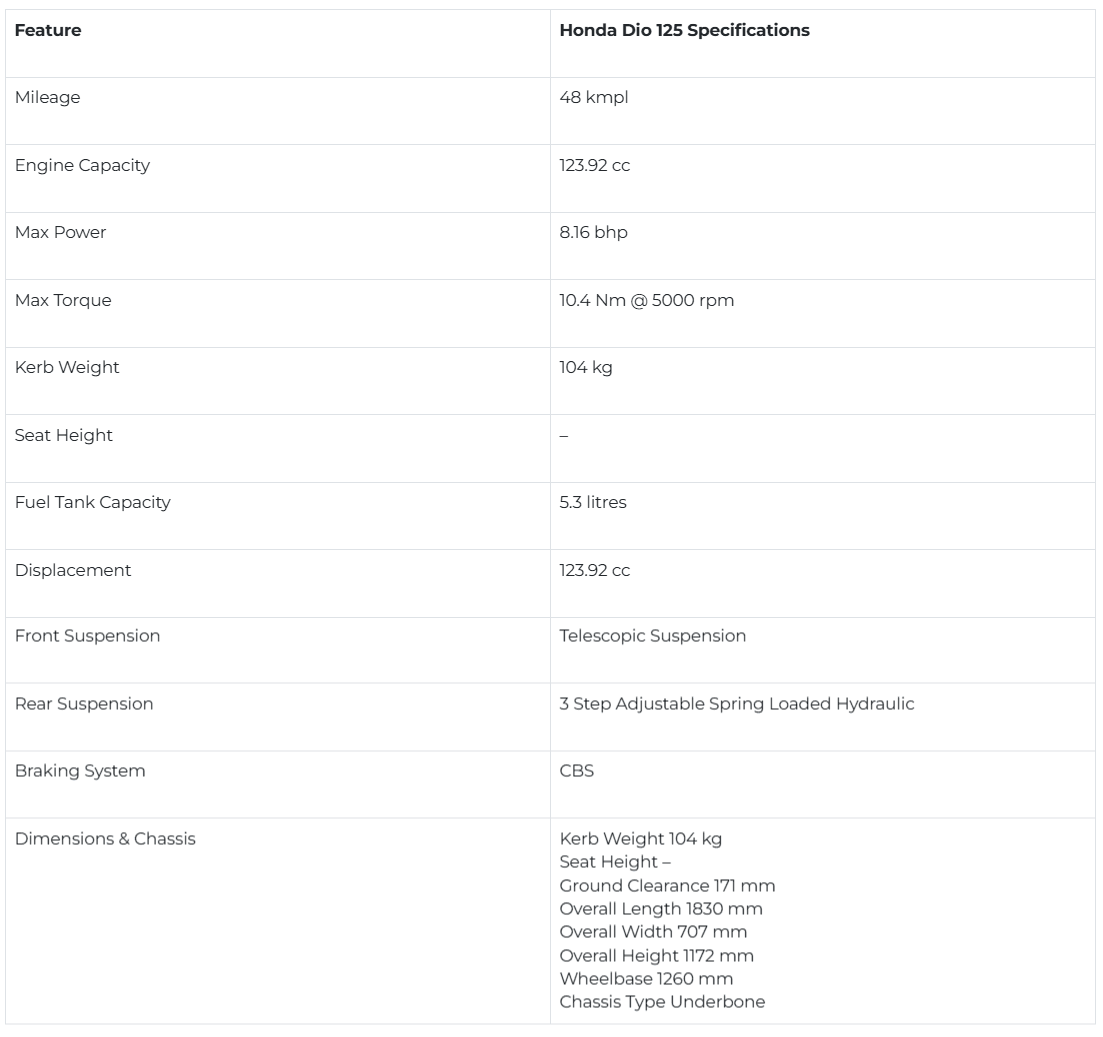The height and width of the screenshot is (1037, 1103).
Task: Click the Telescopic Suspension value
Action: tap(652, 636)
